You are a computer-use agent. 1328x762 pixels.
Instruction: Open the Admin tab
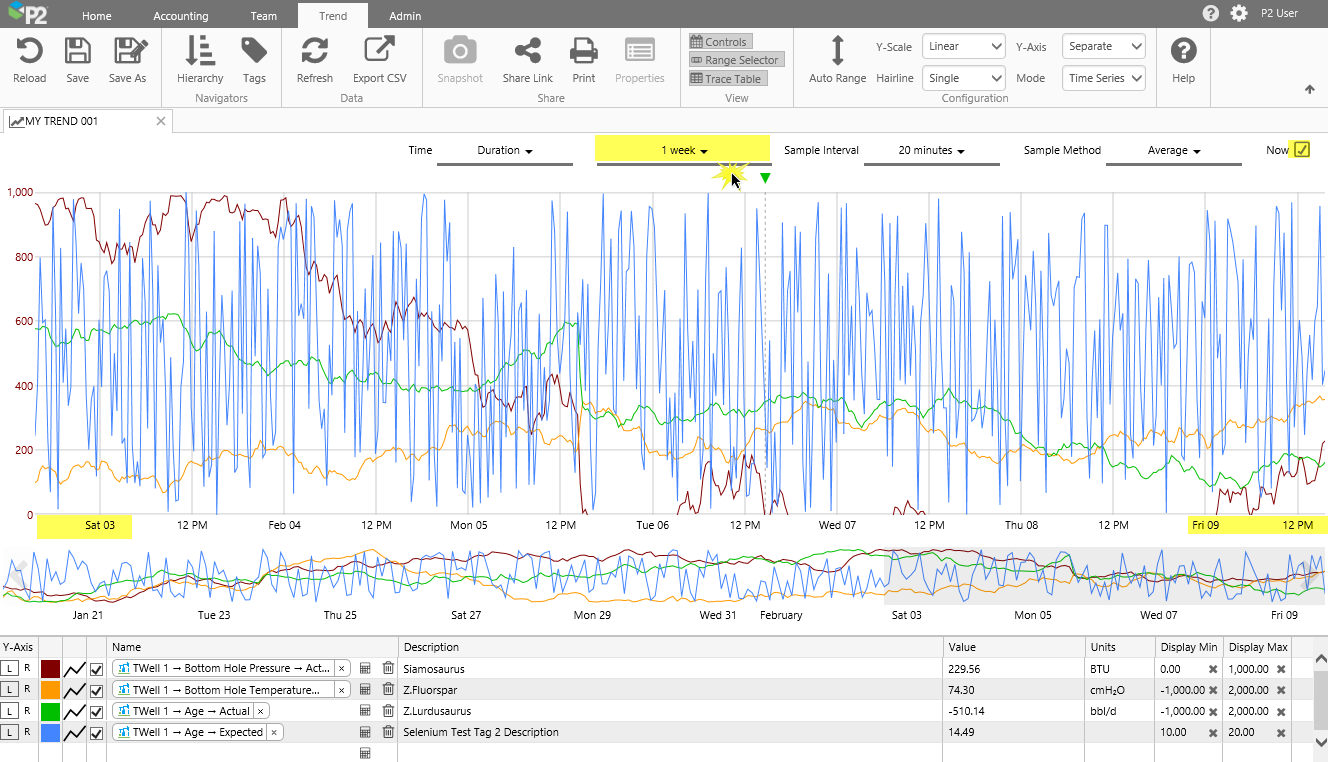(405, 16)
